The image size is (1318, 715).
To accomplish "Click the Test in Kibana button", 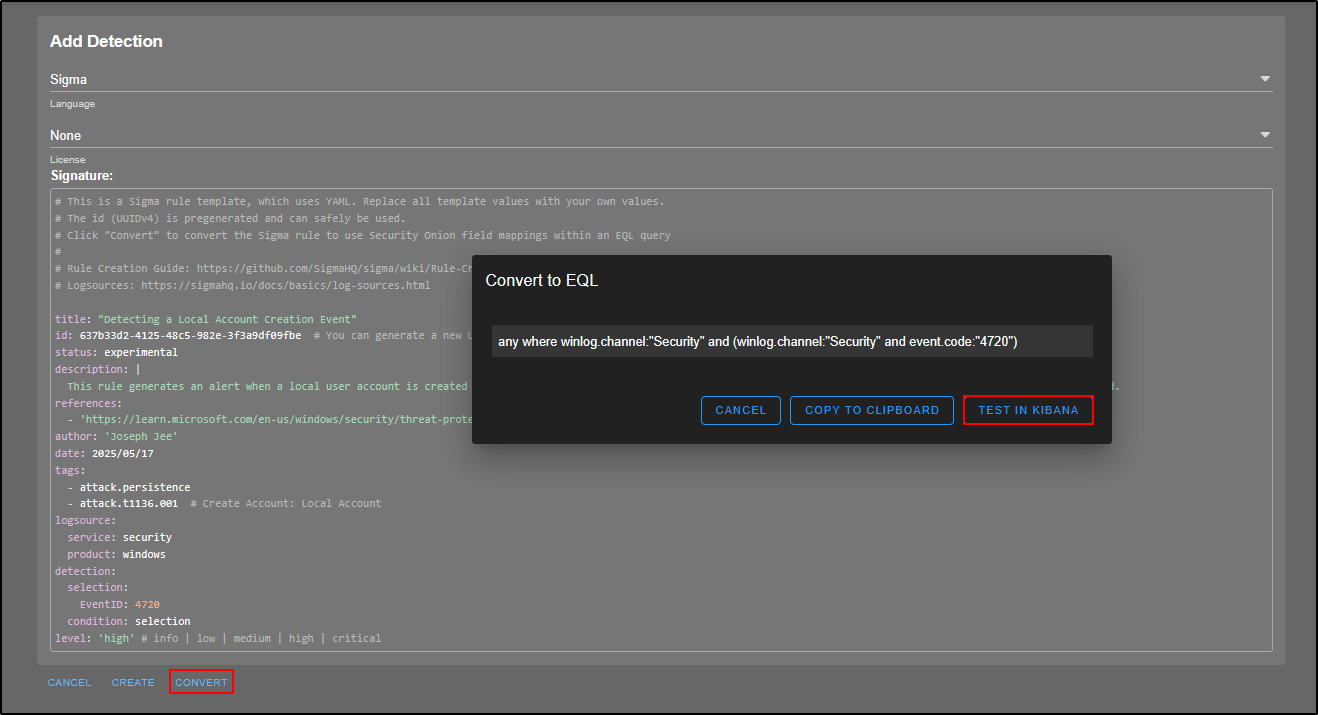I will (1028, 411).
